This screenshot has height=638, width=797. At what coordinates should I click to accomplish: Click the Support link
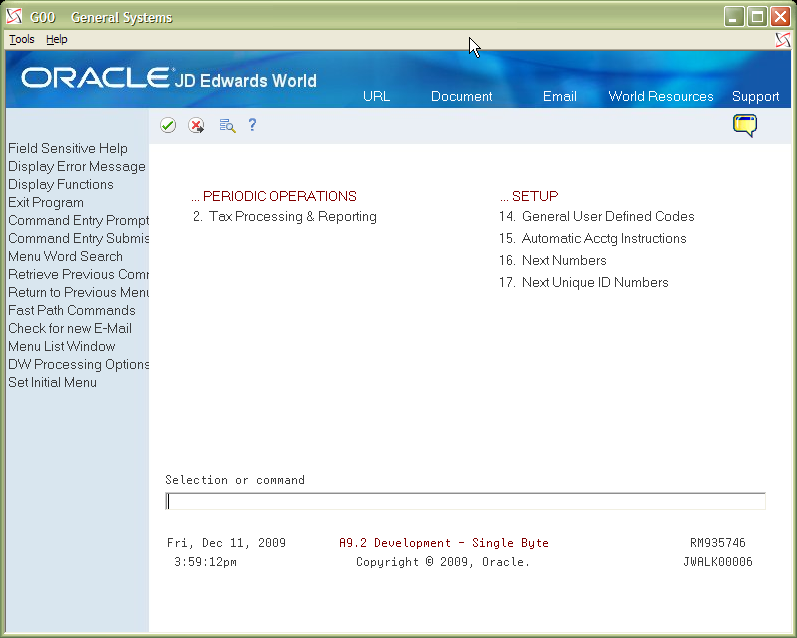755,97
